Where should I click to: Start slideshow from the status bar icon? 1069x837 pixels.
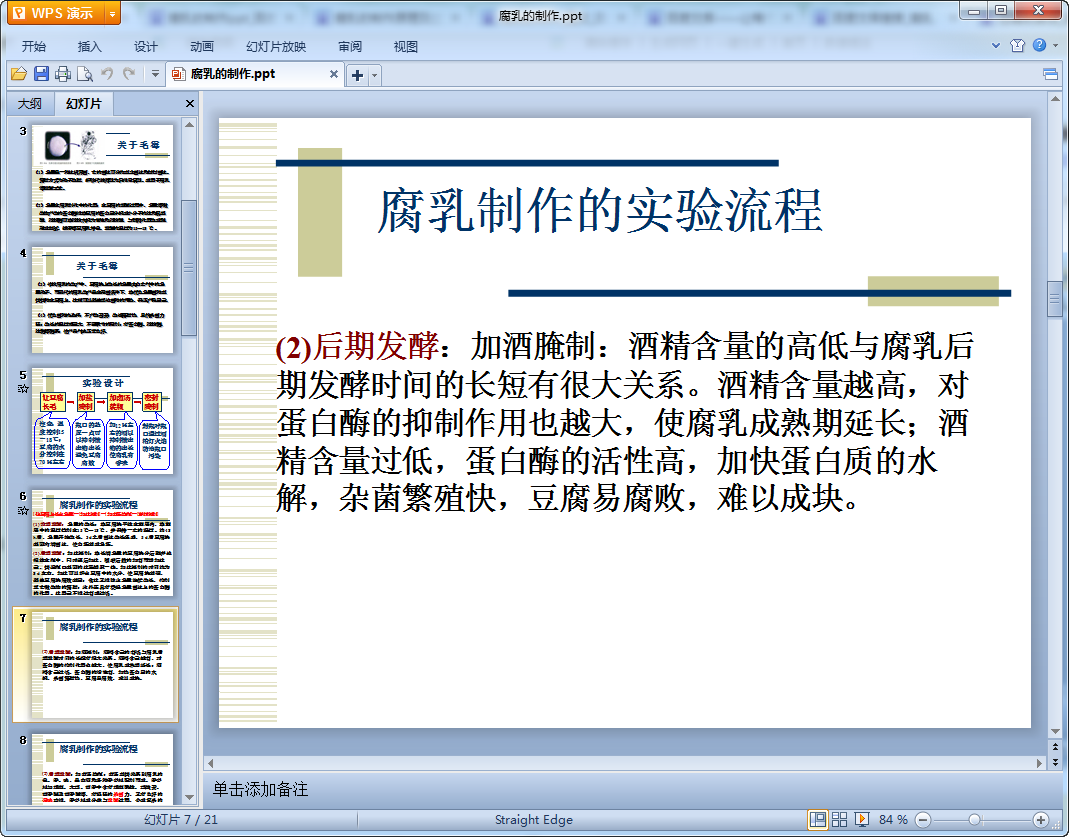click(862, 819)
